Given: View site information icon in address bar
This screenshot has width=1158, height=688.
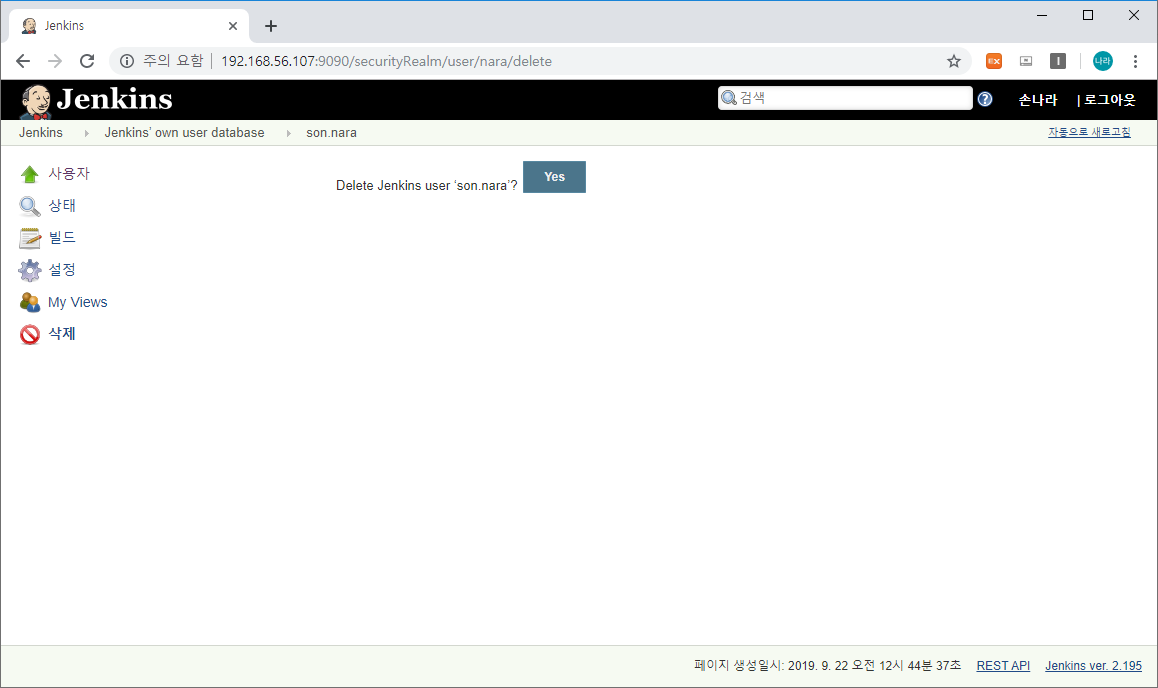Looking at the screenshot, I should (x=127, y=61).
